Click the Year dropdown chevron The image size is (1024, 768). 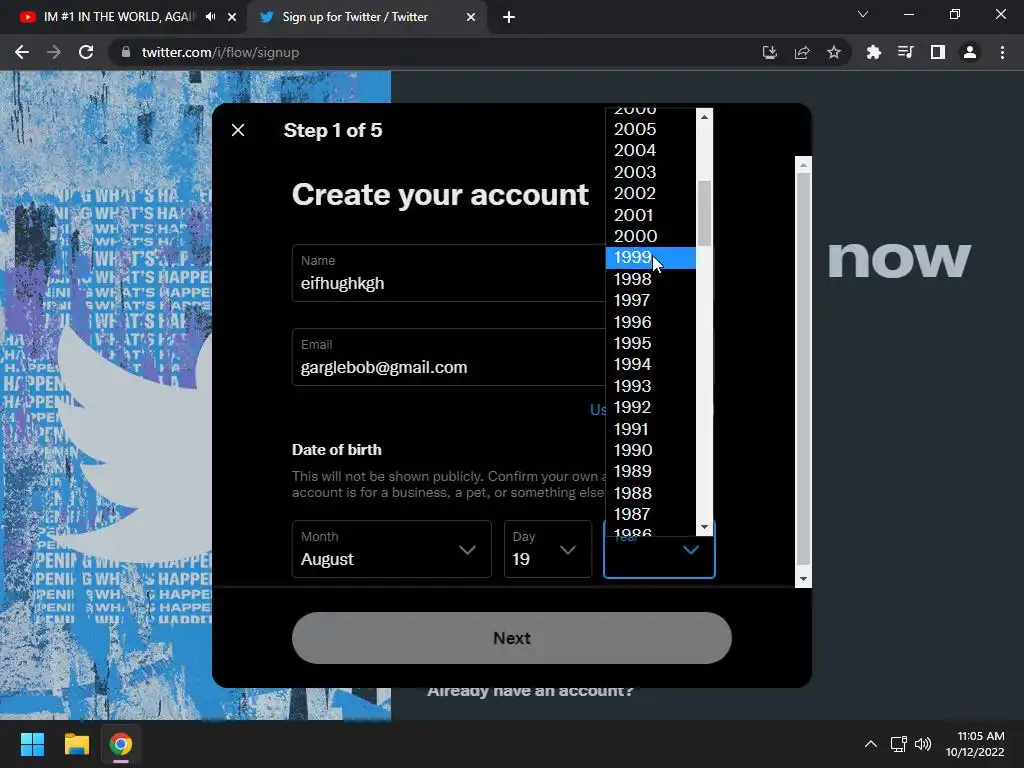691,550
